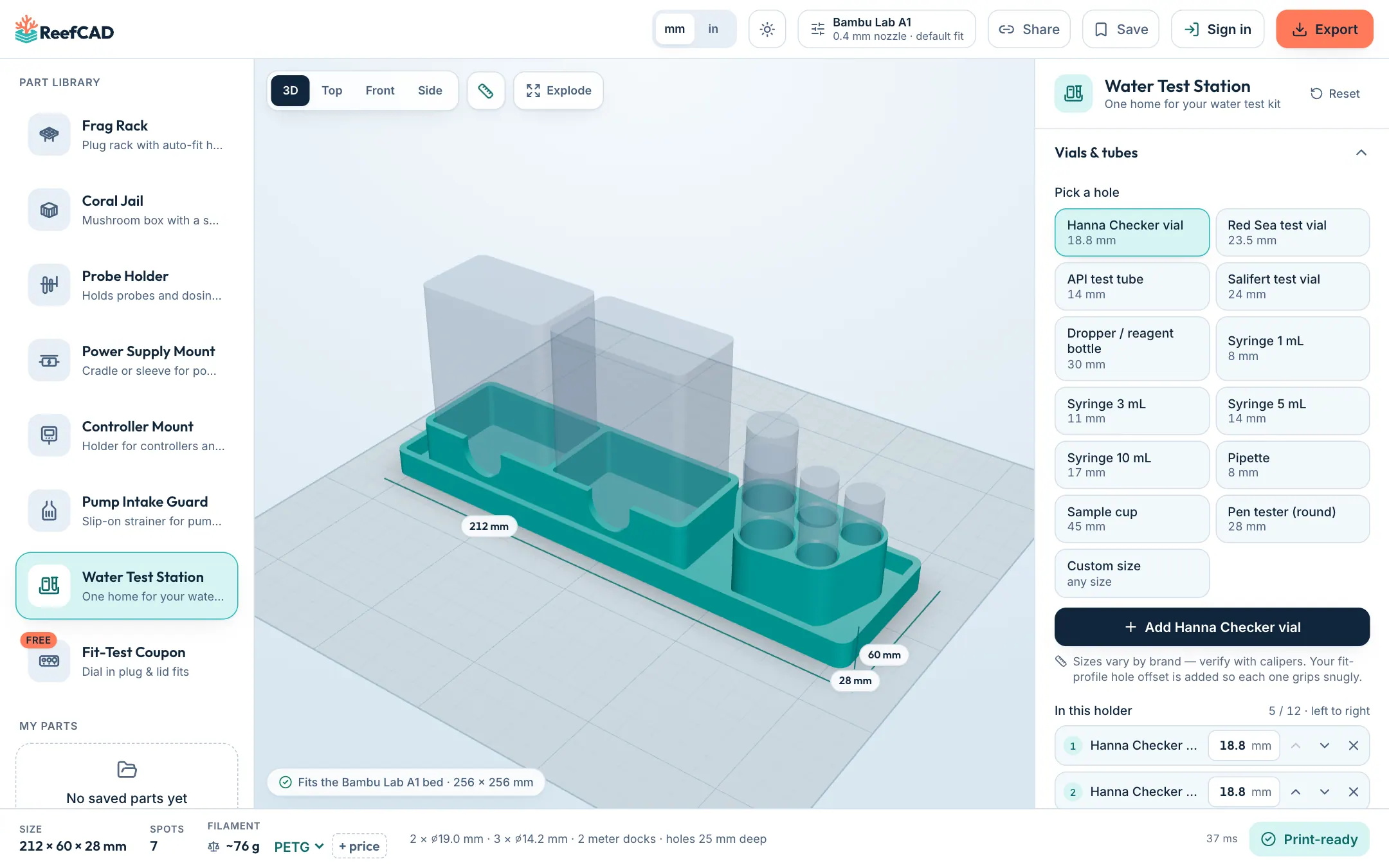Select the Syringe 10 mL hole
Viewport: 1389px width, 868px height.
[1132, 465]
